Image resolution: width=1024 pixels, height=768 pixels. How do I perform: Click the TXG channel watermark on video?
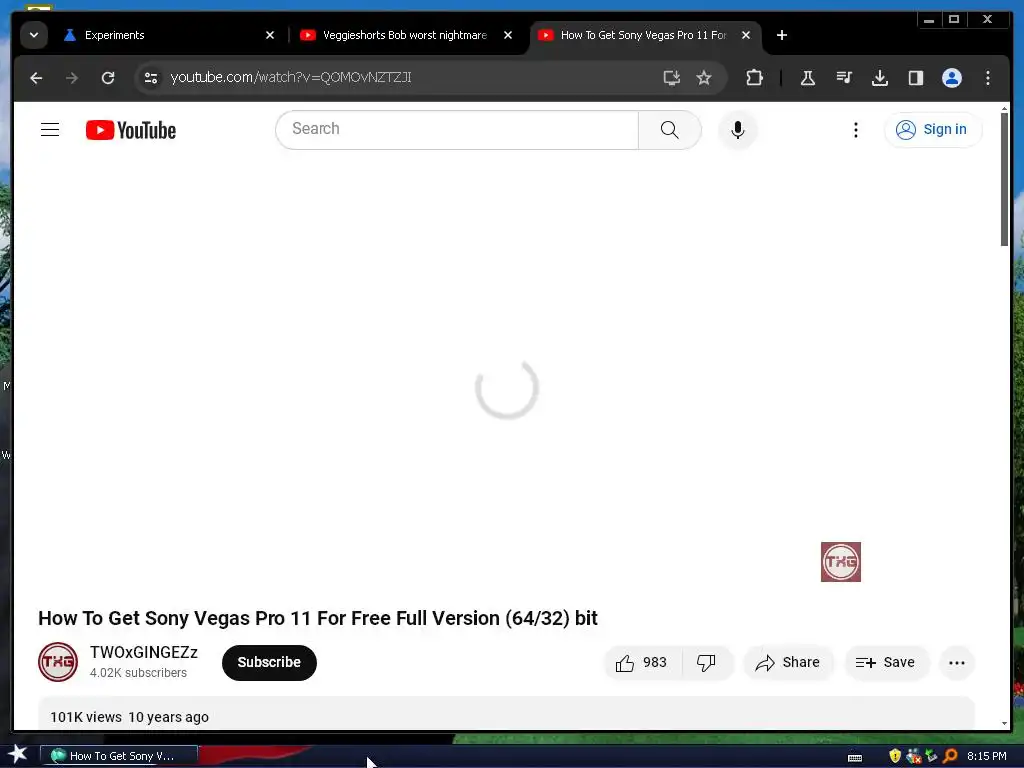click(x=840, y=562)
